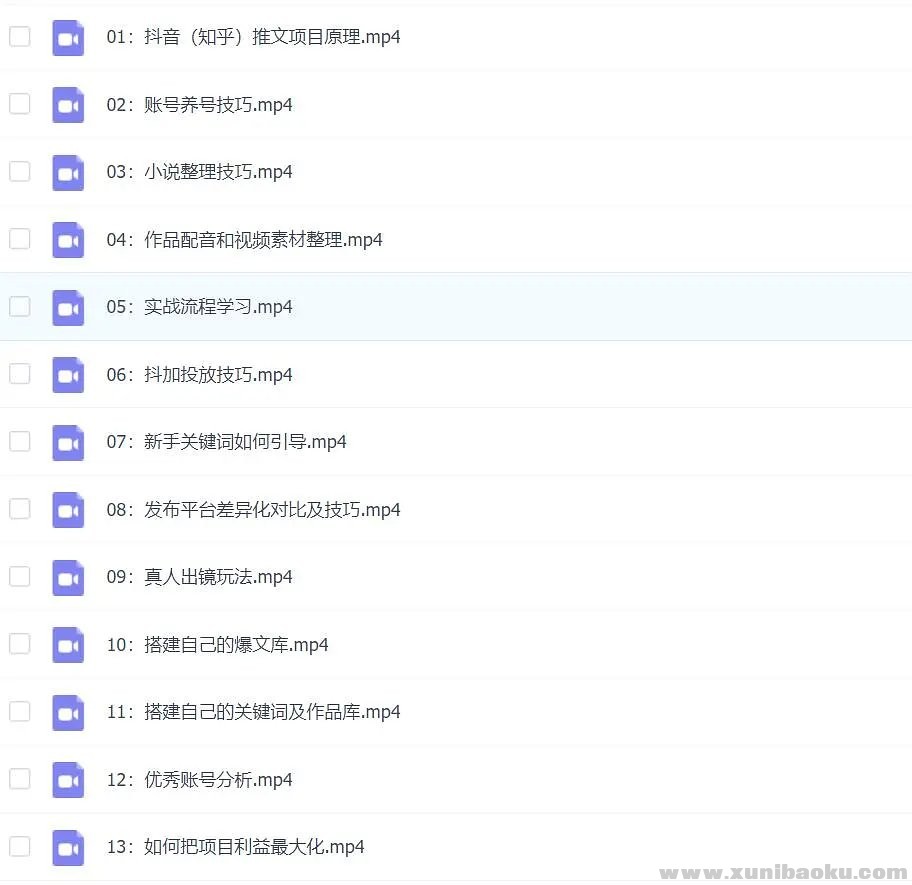This screenshot has width=912, height=885.
Task: Open file 09：真人出镜玩法.mp4
Action: (199, 577)
